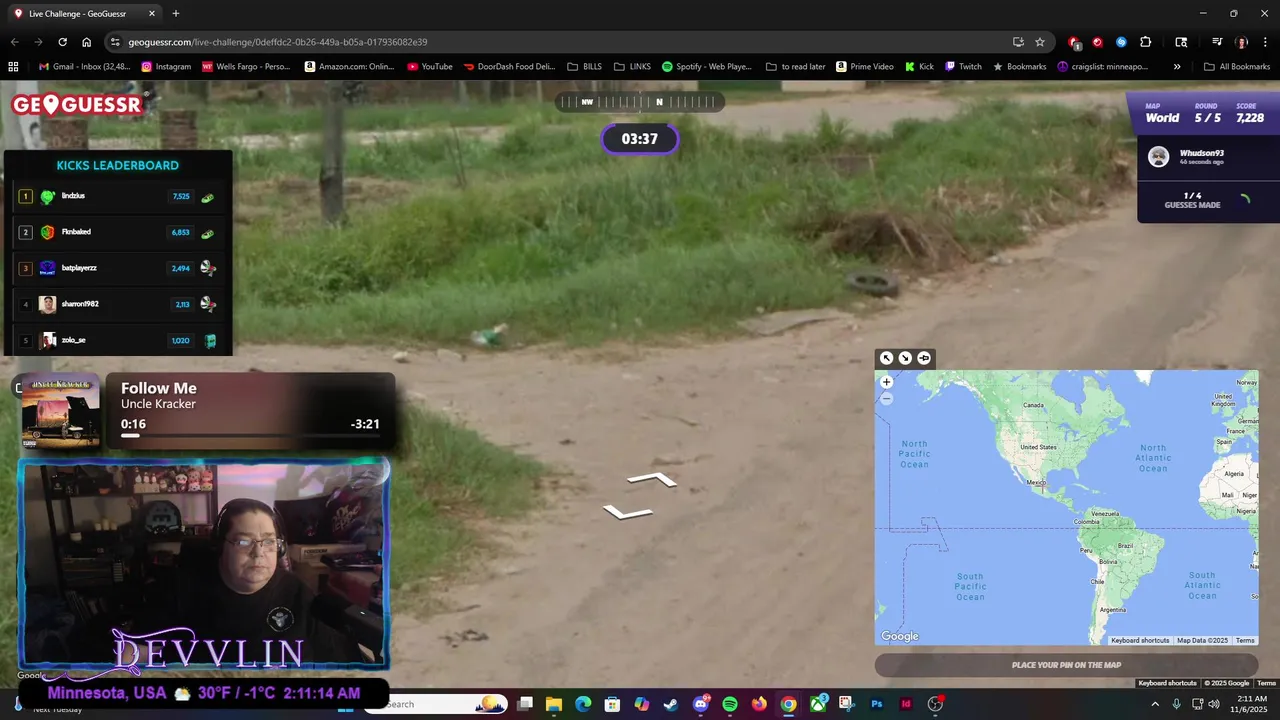View site information icon in address bar
The height and width of the screenshot is (720, 1280).
point(115,42)
